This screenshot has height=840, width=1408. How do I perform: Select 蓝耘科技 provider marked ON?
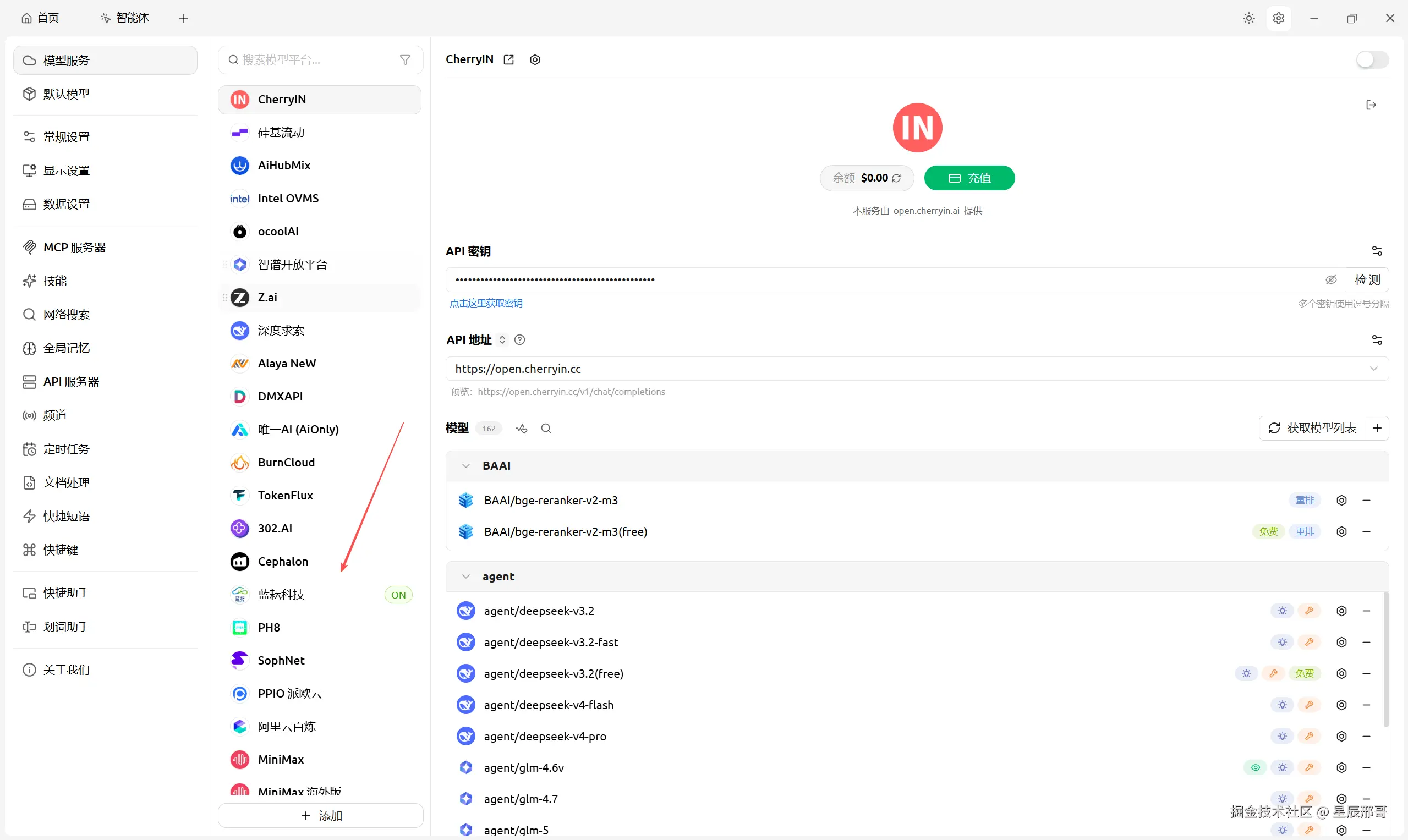(320, 595)
